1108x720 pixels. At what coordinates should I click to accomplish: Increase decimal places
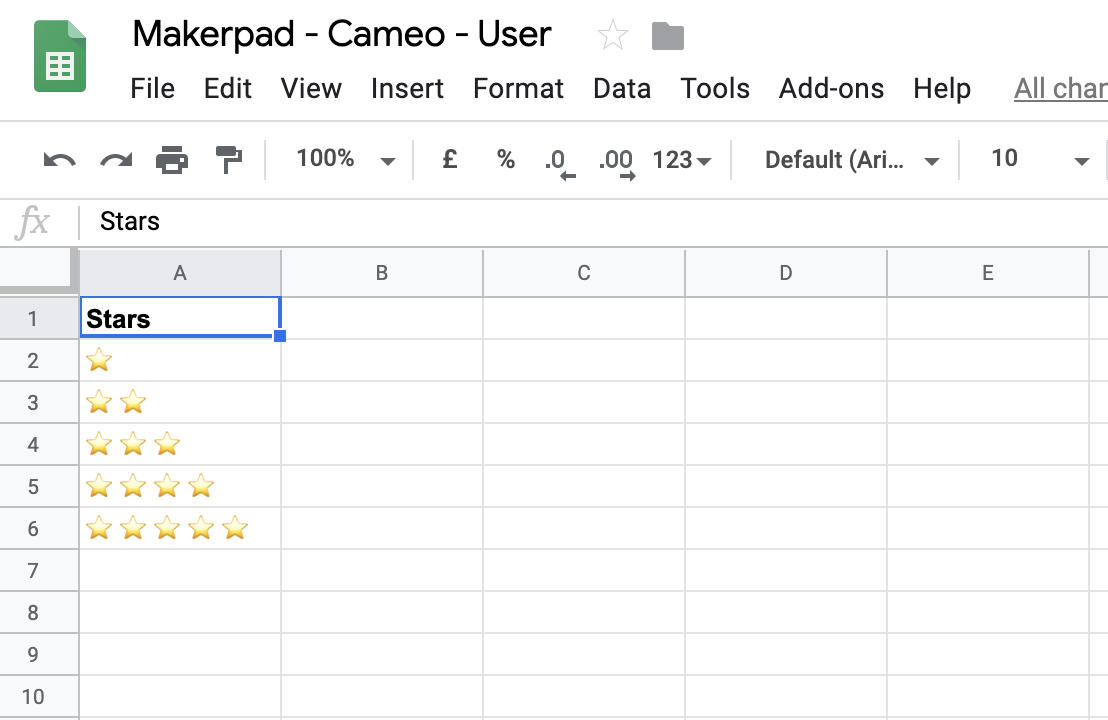615,161
